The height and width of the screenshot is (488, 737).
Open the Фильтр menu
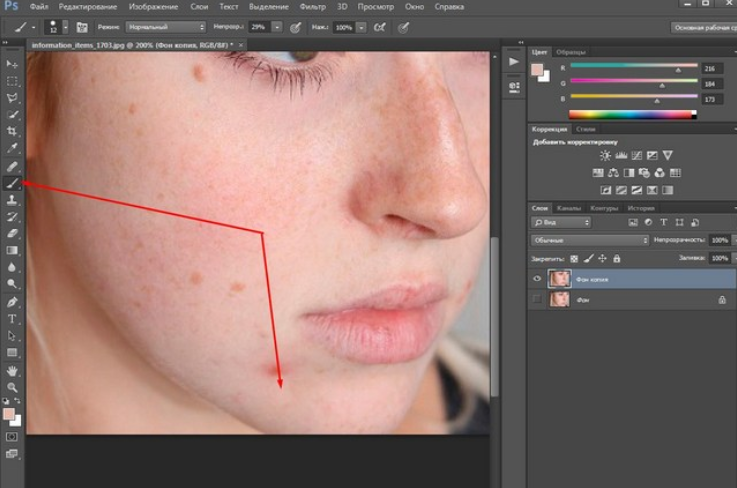[x=313, y=7]
